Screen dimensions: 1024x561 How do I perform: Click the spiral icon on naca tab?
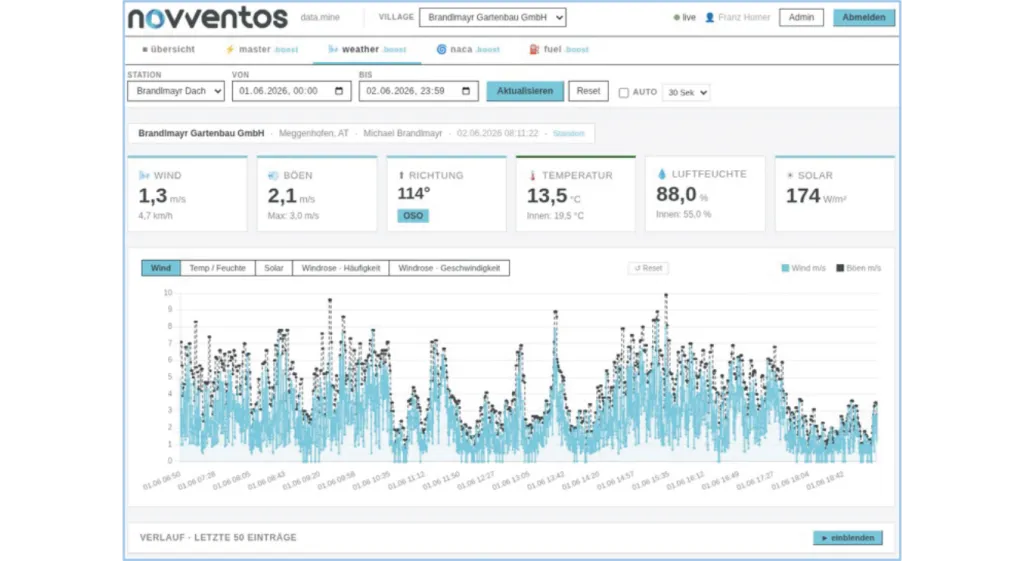(x=441, y=50)
